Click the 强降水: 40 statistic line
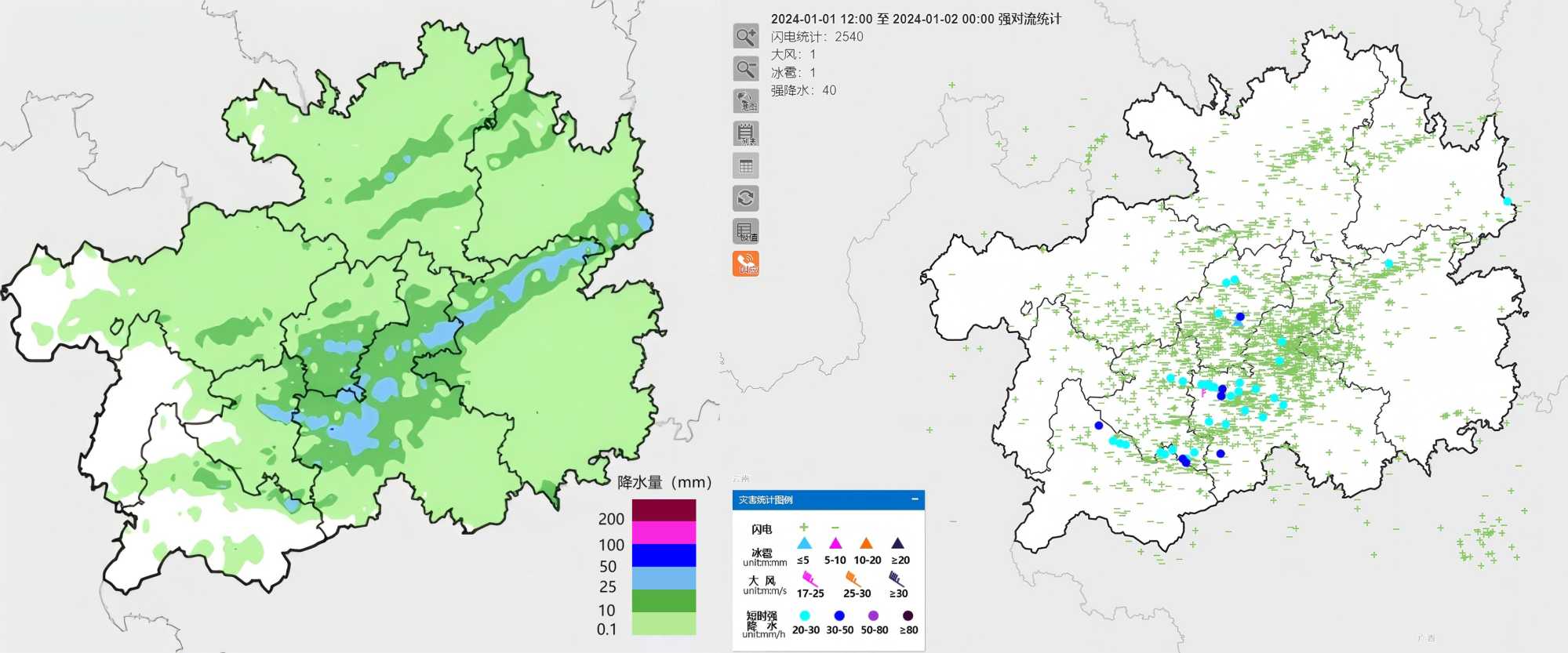Image resolution: width=1568 pixels, height=653 pixels. pyautogui.click(x=803, y=90)
